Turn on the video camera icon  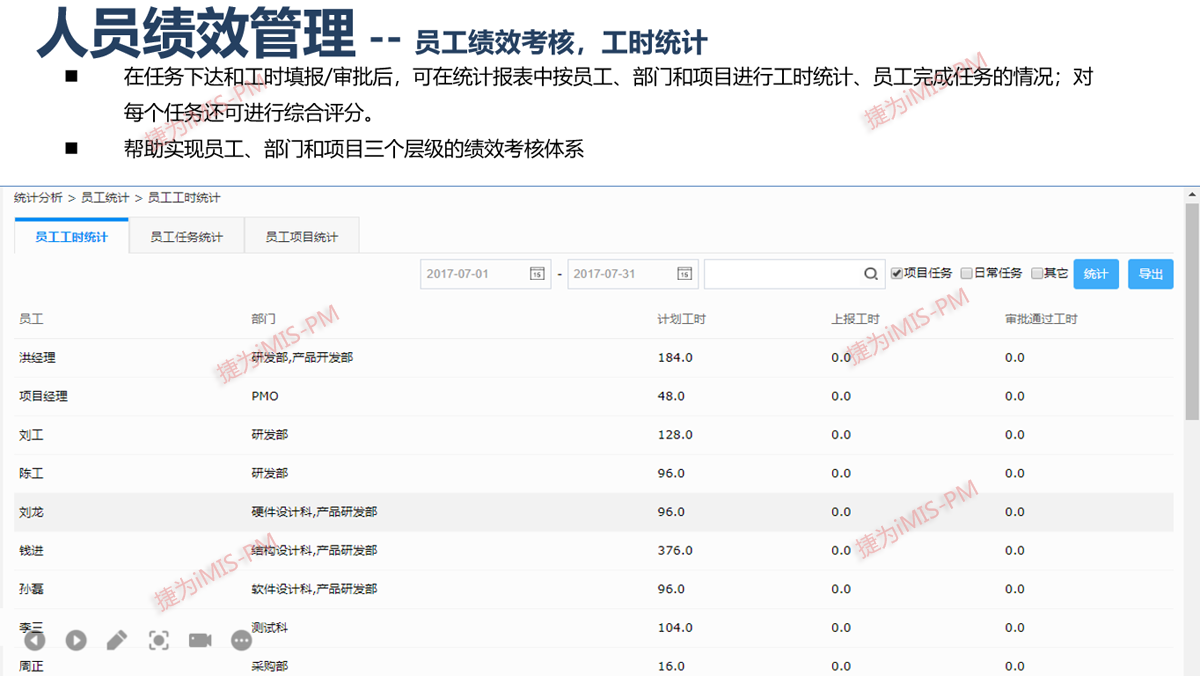point(200,640)
